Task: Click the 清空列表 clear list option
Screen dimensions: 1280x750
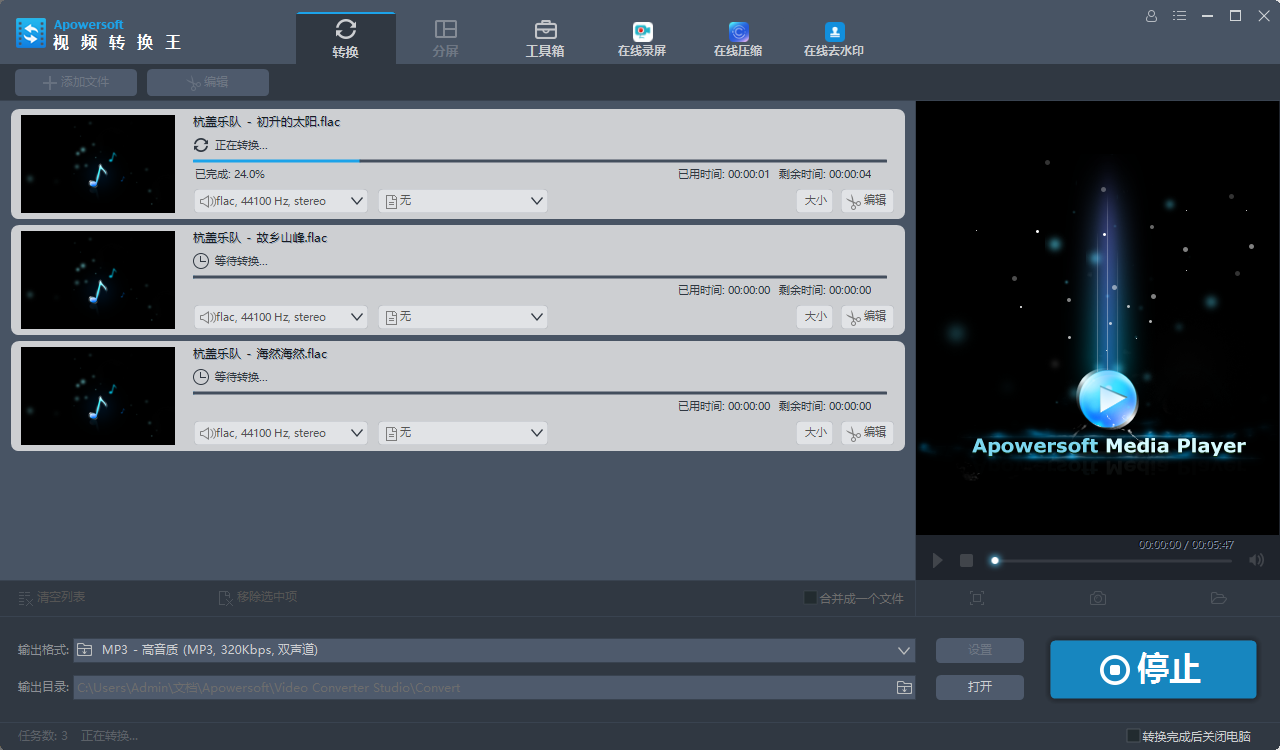Action: click(x=52, y=598)
